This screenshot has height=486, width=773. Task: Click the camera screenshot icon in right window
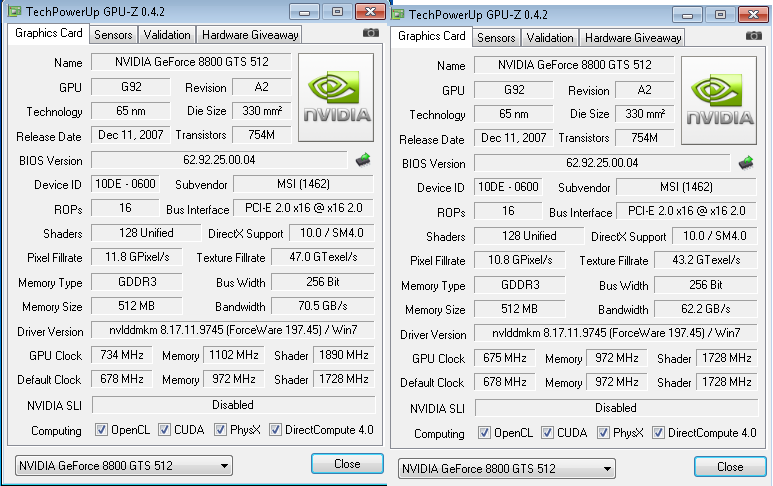(x=754, y=36)
